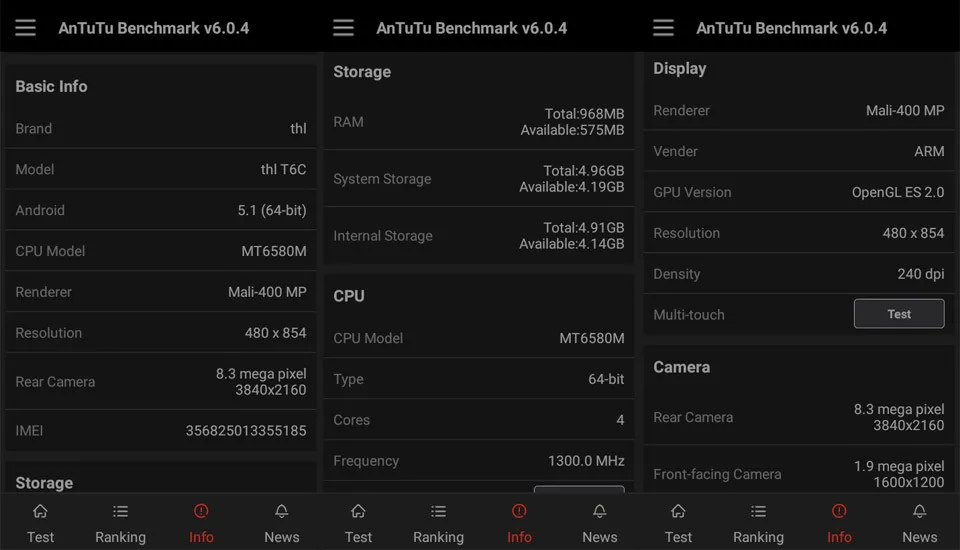Click AnTuTu Benchmark v6.0.4 title in right screen
This screenshot has width=960, height=550.
[792, 28]
